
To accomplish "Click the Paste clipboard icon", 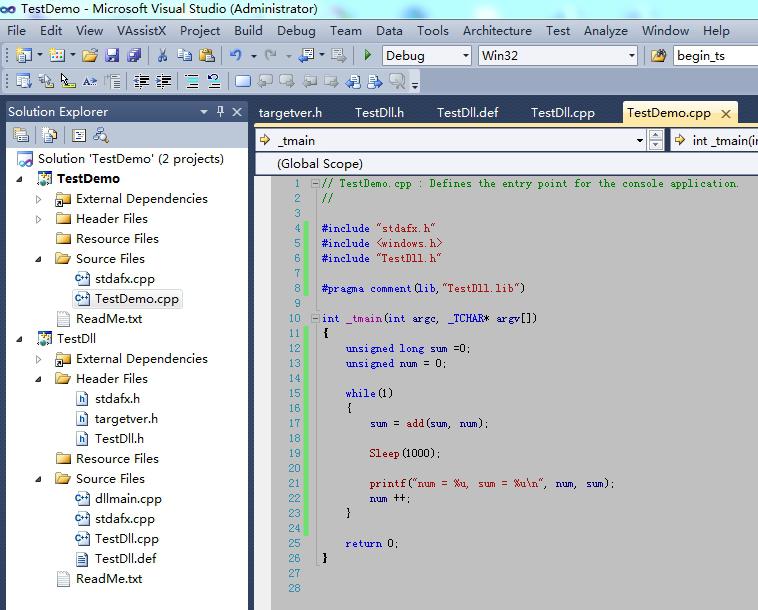I will click(x=207, y=56).
